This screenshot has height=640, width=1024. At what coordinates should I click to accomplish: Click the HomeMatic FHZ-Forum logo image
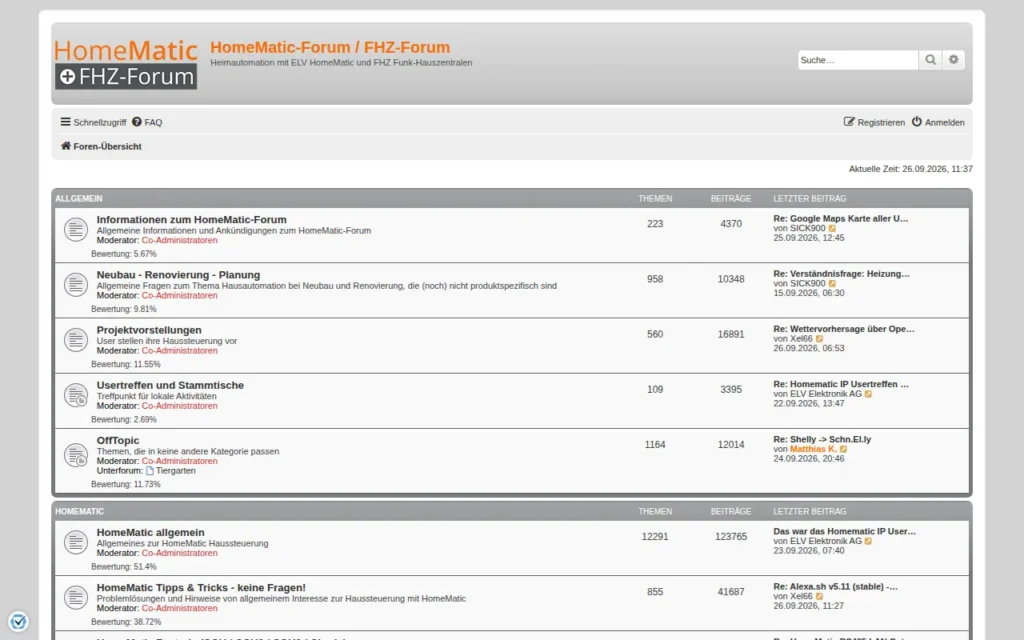pos(126,63)
